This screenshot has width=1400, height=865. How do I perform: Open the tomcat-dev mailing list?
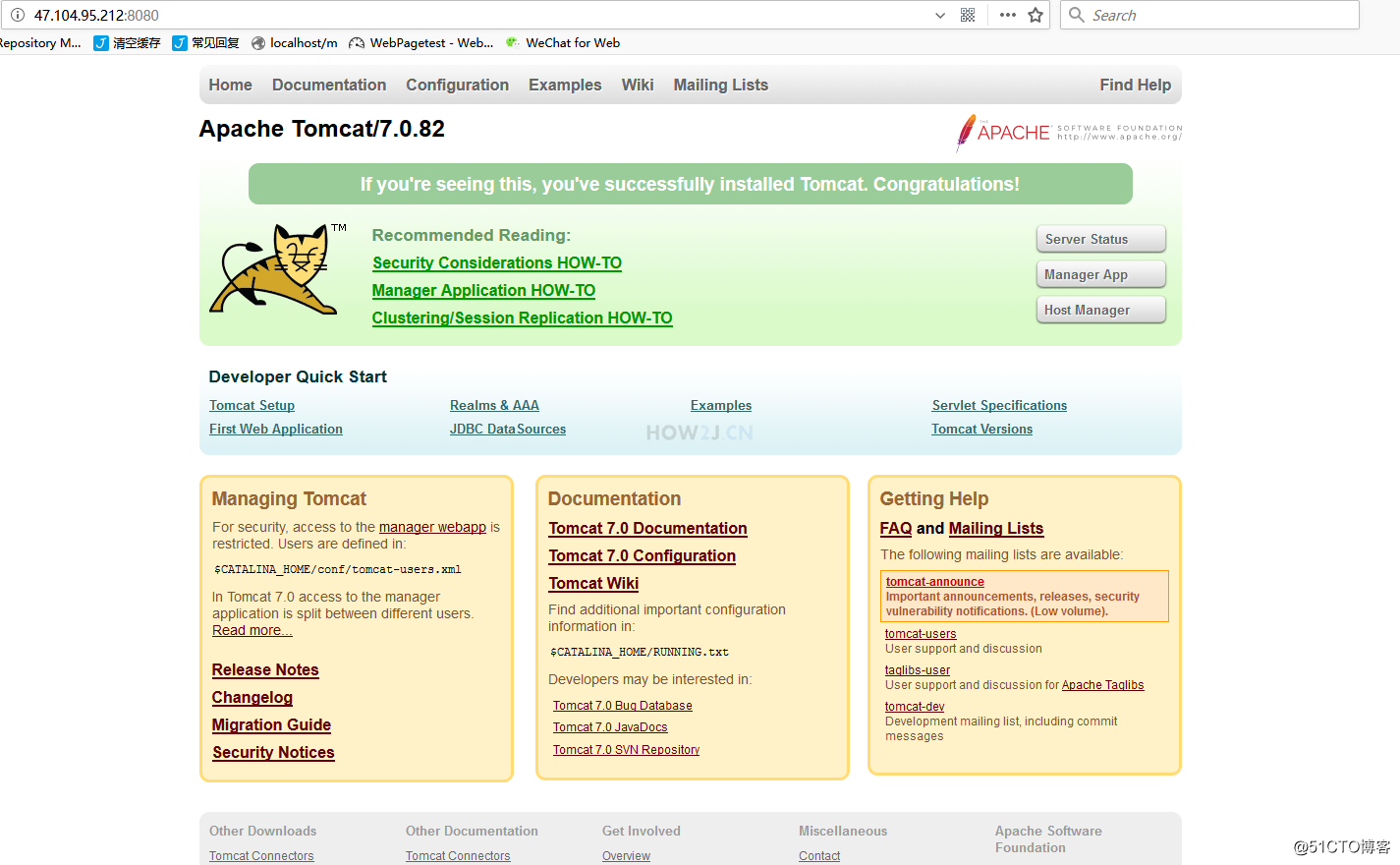[915, 707]
